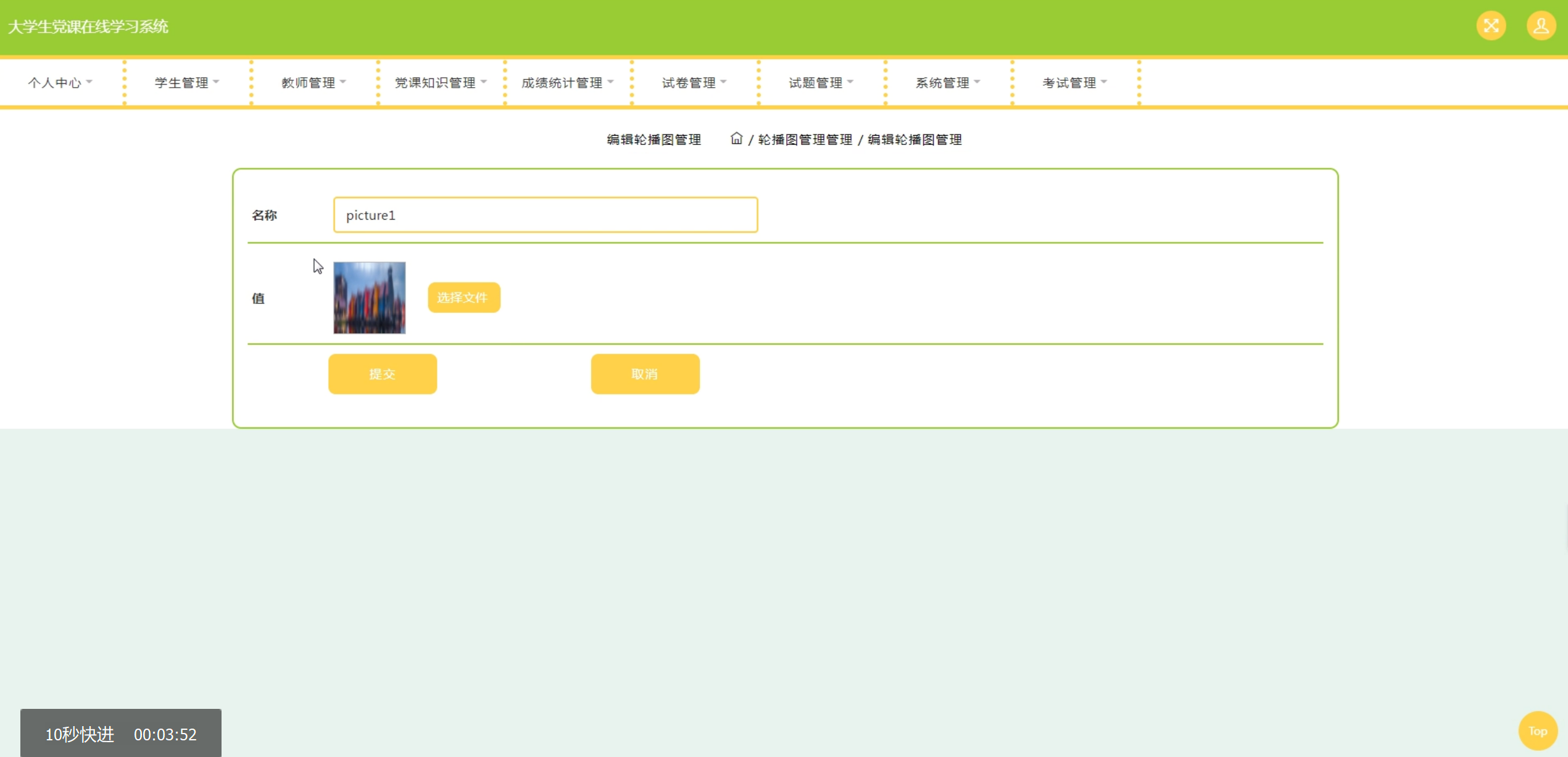Screen dimensions: 1568x757
Task: Click the 轮播图管理管理 breadcrumb link
Action: pos(805,140)
